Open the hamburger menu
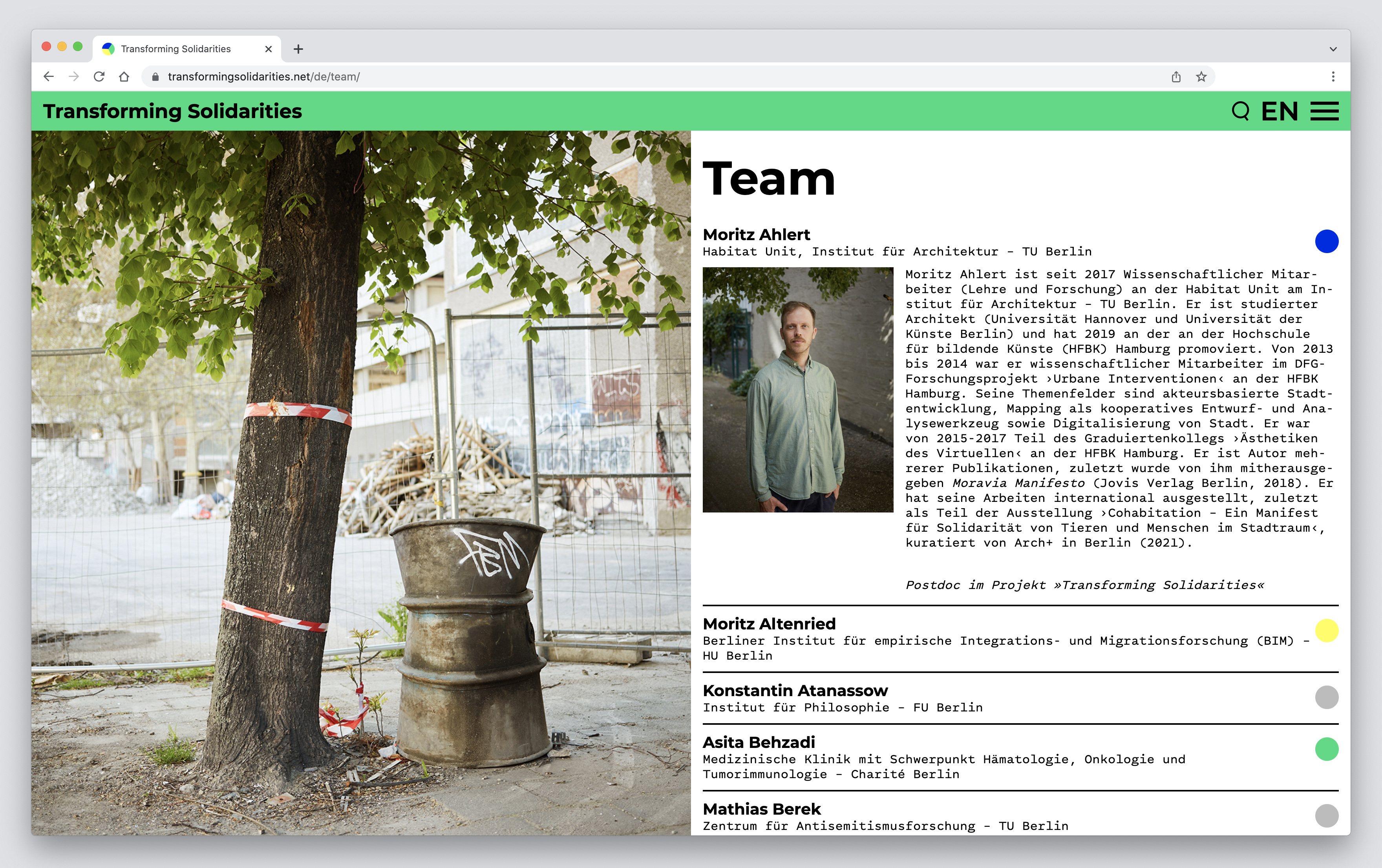1382x868 pixels. pos(1324,111)
